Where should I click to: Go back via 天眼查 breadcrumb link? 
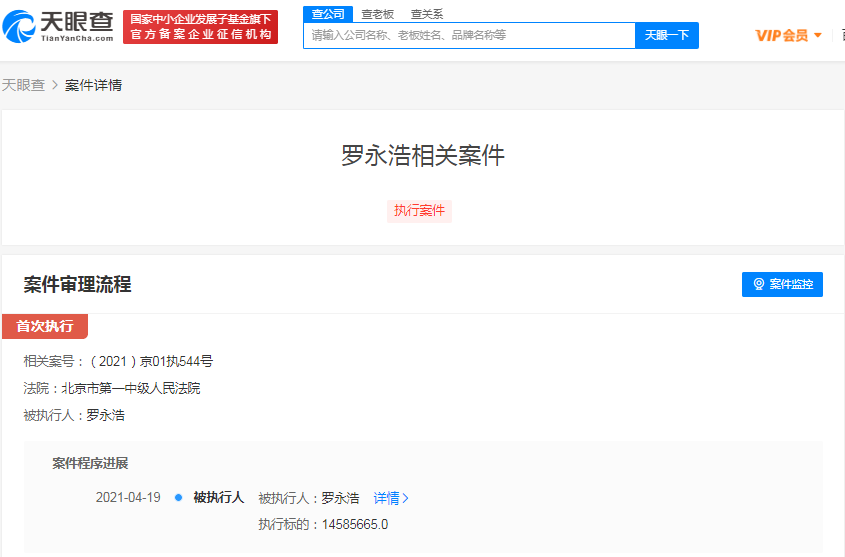tap(23, 86)
